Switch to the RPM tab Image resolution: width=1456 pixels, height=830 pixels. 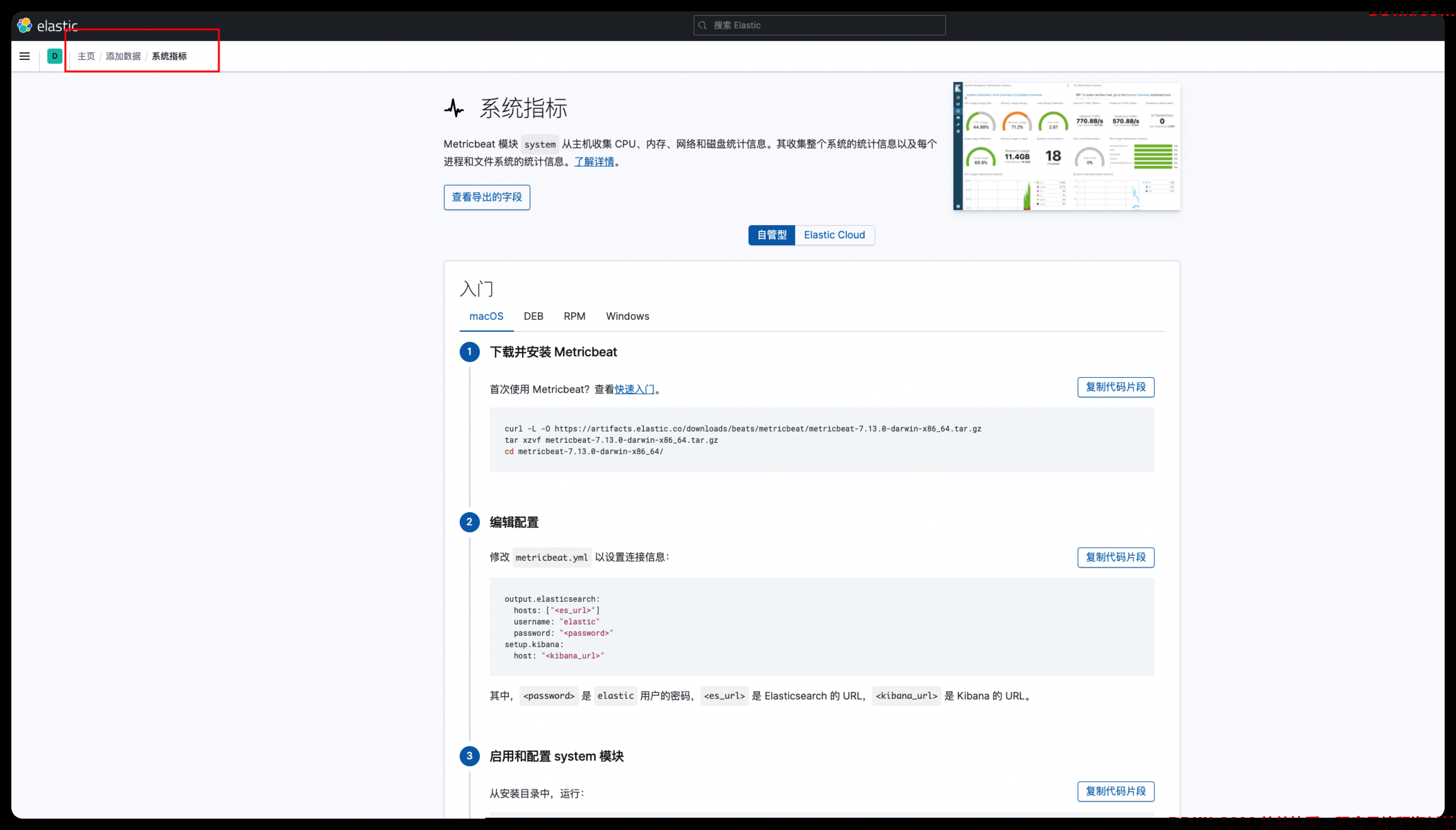click(x=574, y=316)
